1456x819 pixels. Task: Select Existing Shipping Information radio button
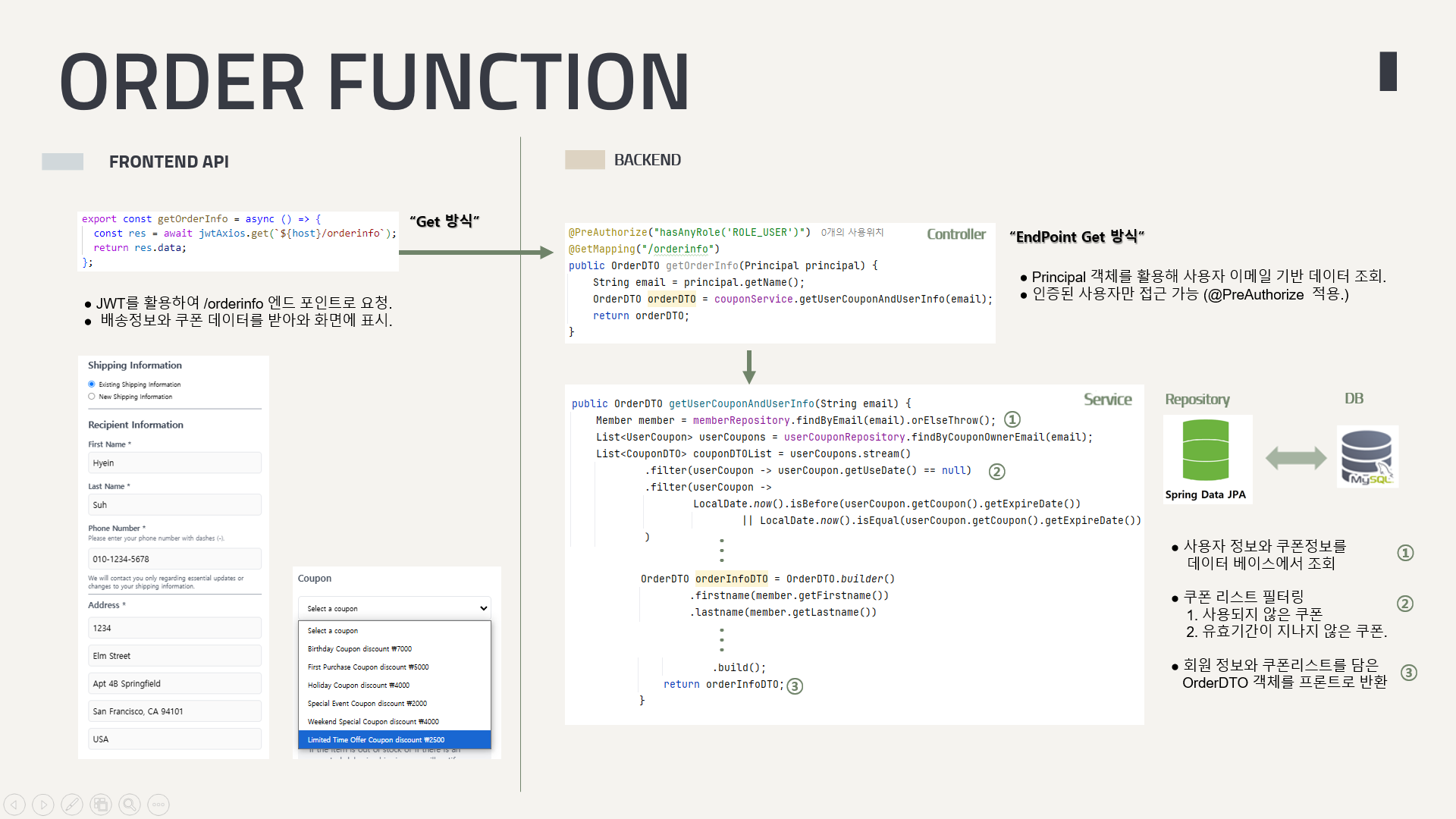[x=92, y=384]
